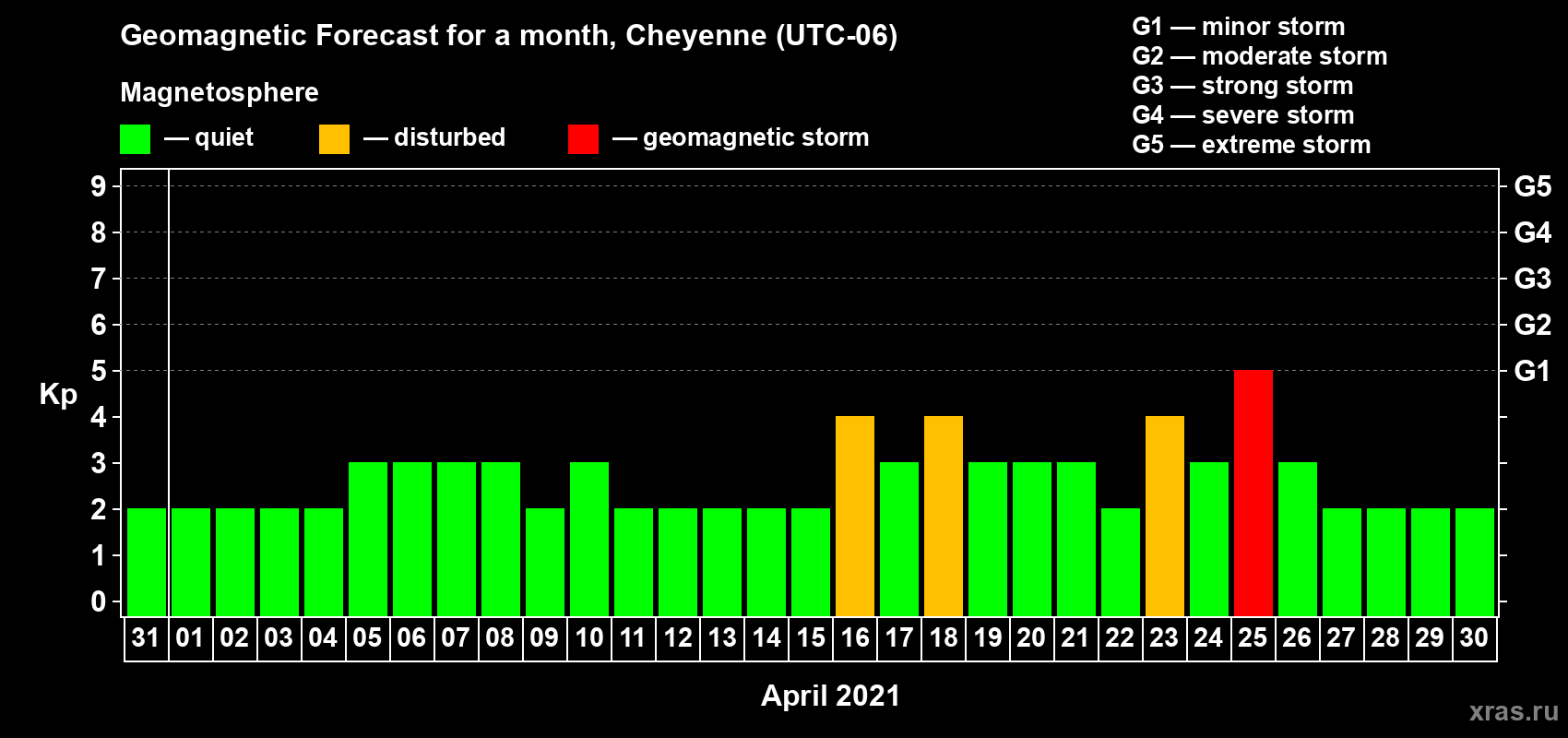
Task: Click the 'G1' right-axis label
Action: (x=1532, y=371)
